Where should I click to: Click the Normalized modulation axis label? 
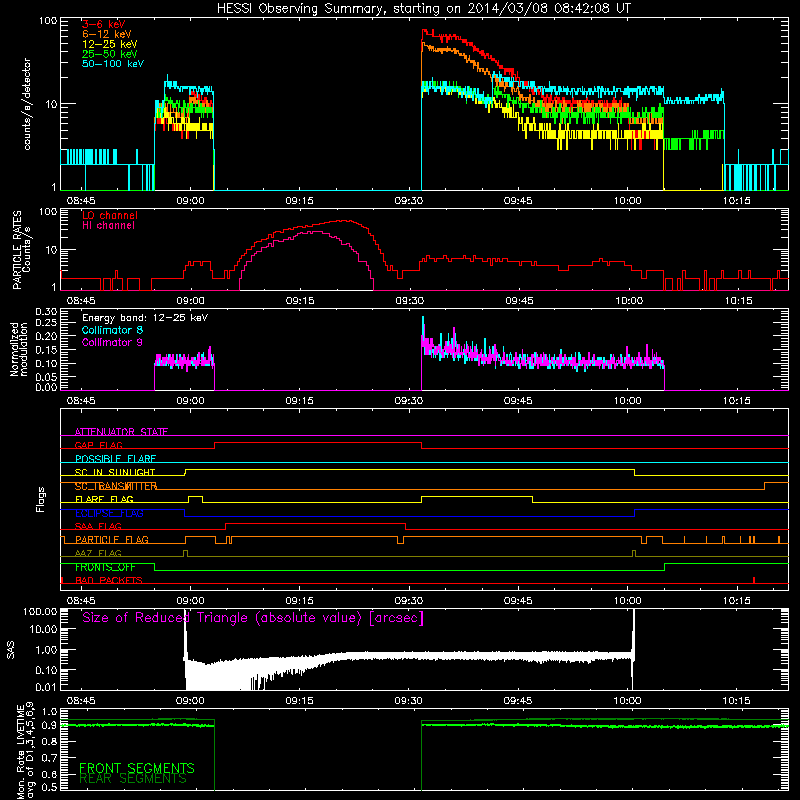coord(19,349)
